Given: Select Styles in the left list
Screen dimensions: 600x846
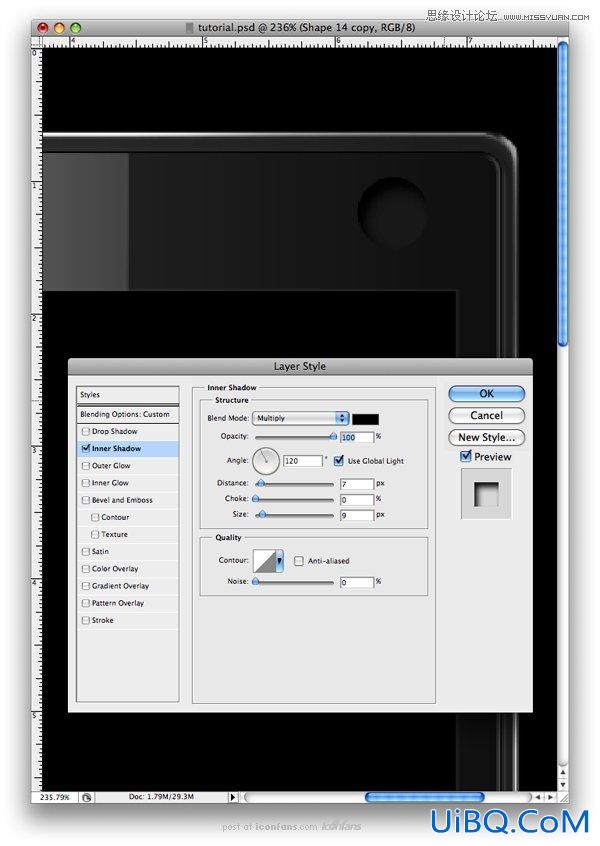Looking at the screenshot, I should click(x=128, y=395).
